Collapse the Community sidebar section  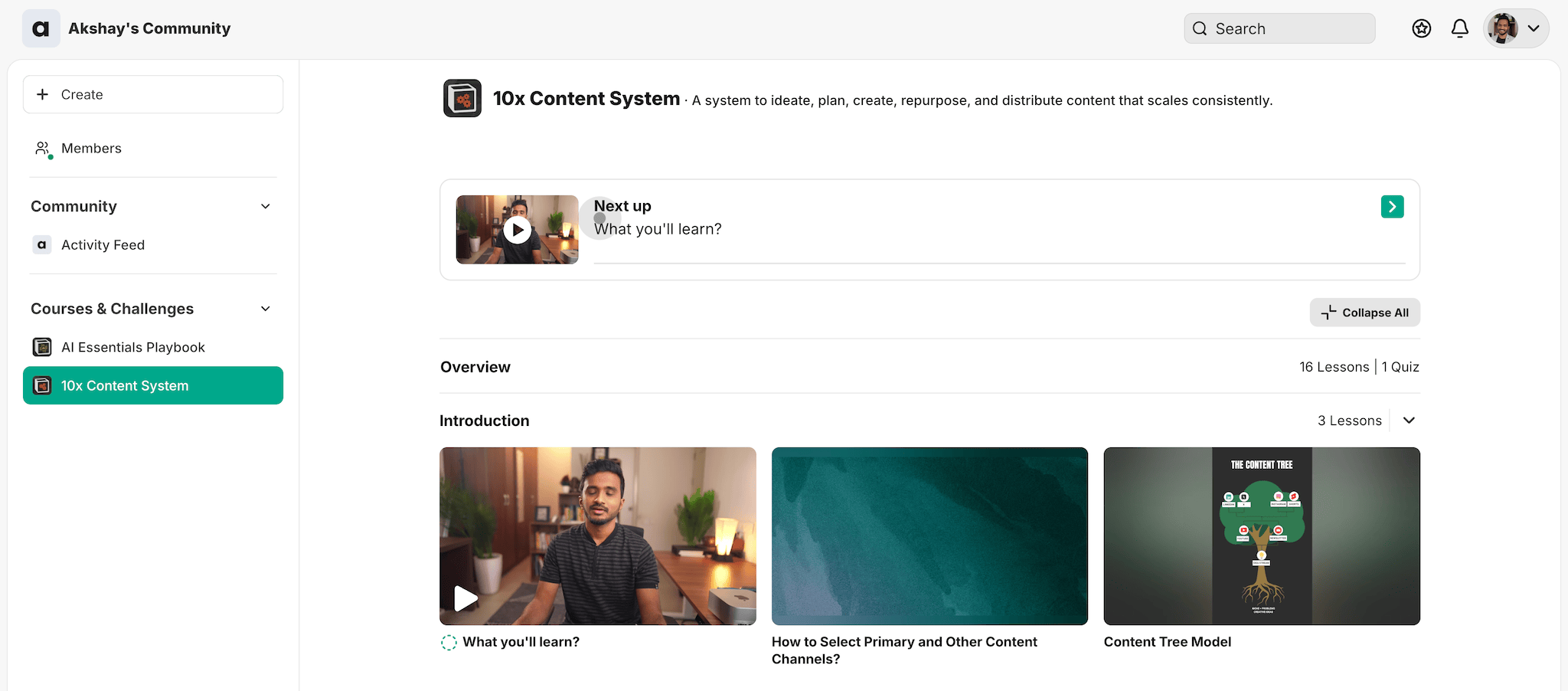pos(266,207)
